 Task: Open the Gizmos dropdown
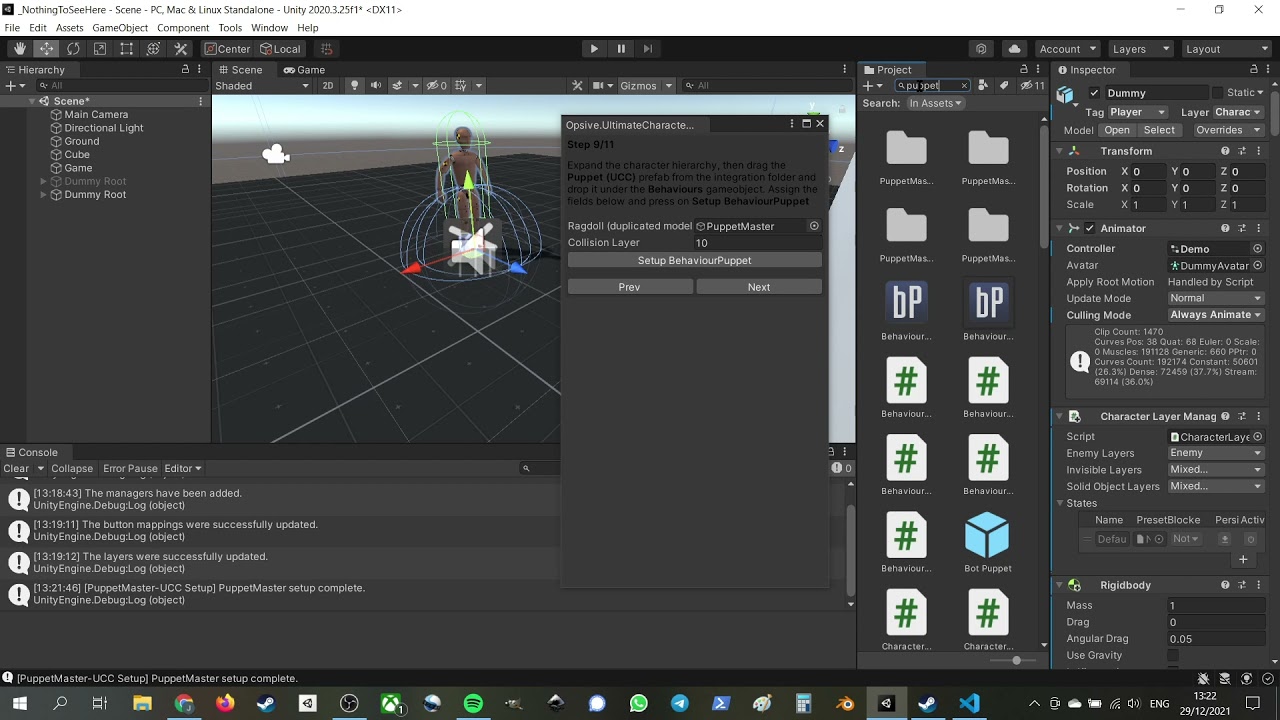[x=646, y=86]
